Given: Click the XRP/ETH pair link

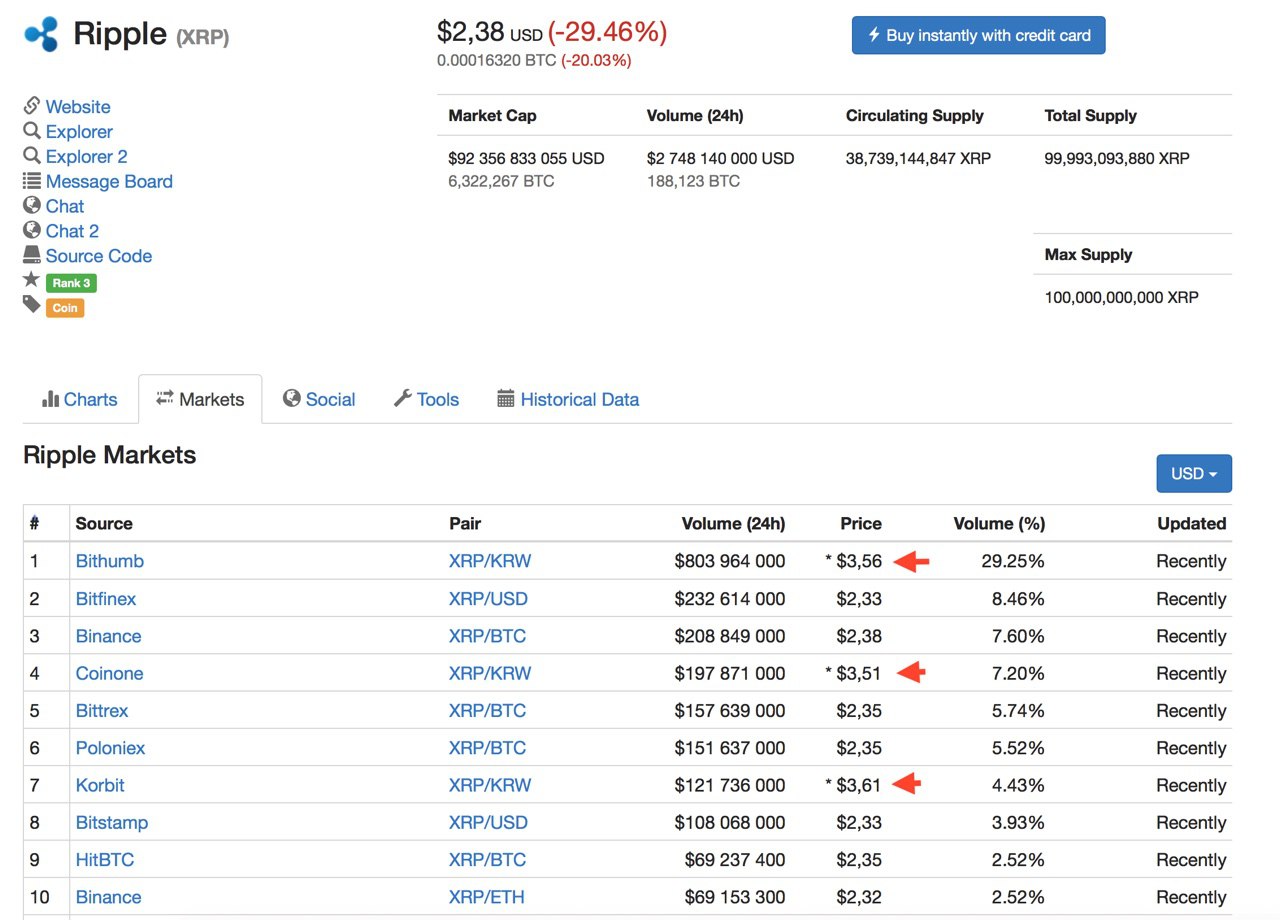Looking at the screenshot, I should coord(487,897).
